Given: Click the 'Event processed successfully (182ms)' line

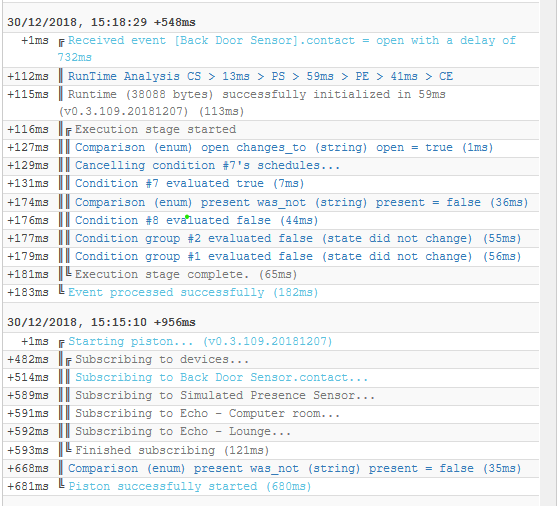Looking at the screenshot, I should pos(193,292).
